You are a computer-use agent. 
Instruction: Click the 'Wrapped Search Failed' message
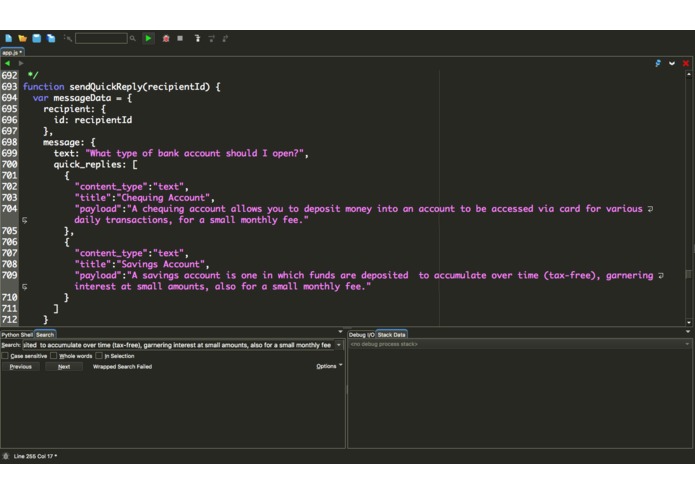(x=122, y=367)
